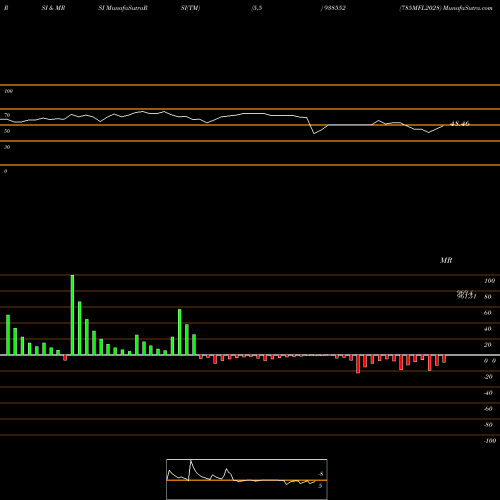Click the single red bar among green bars
Screen dimensions: 500x500
65,358
